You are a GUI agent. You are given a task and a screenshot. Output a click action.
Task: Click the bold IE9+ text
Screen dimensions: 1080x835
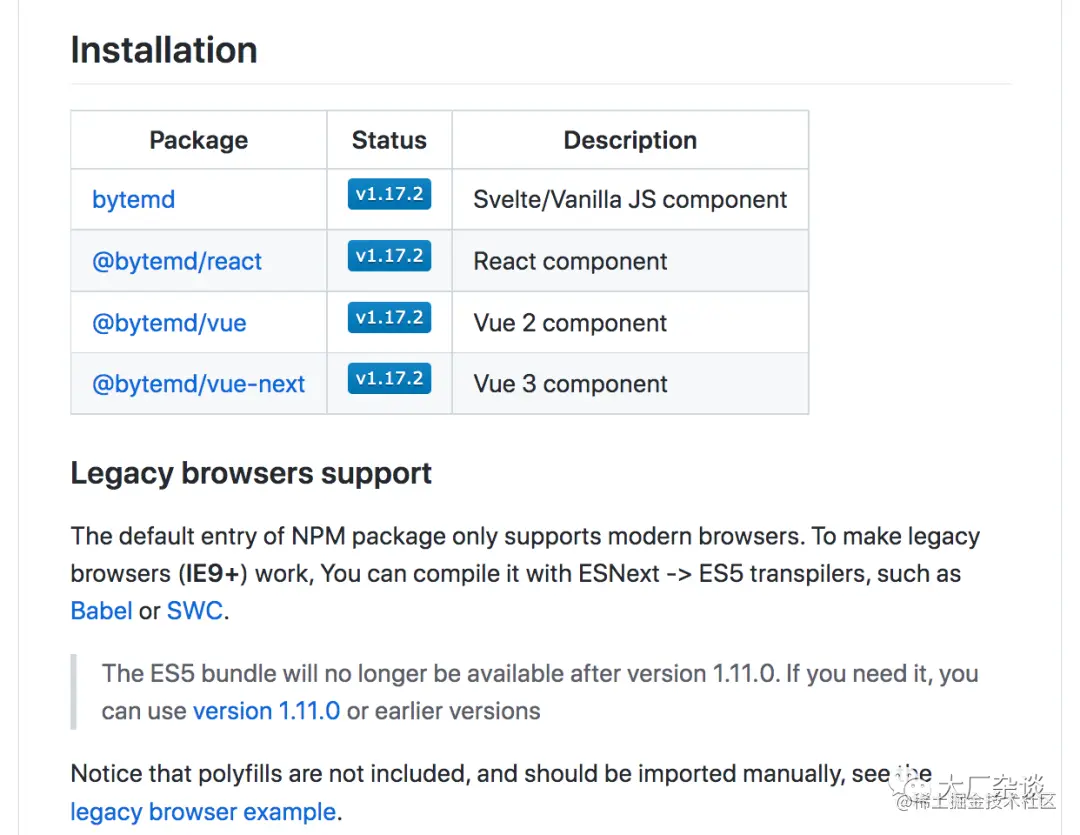[x=215, y=574]
